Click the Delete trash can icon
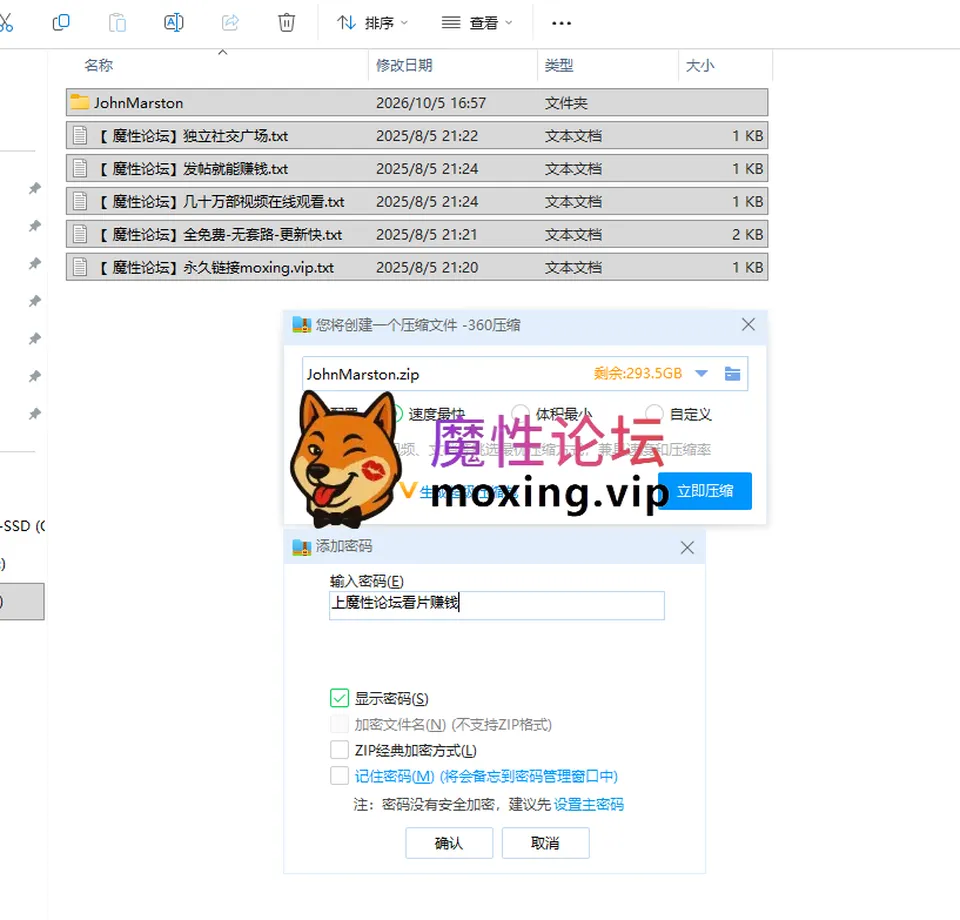This screenshot has height=920, width=960. pos(287,23)
